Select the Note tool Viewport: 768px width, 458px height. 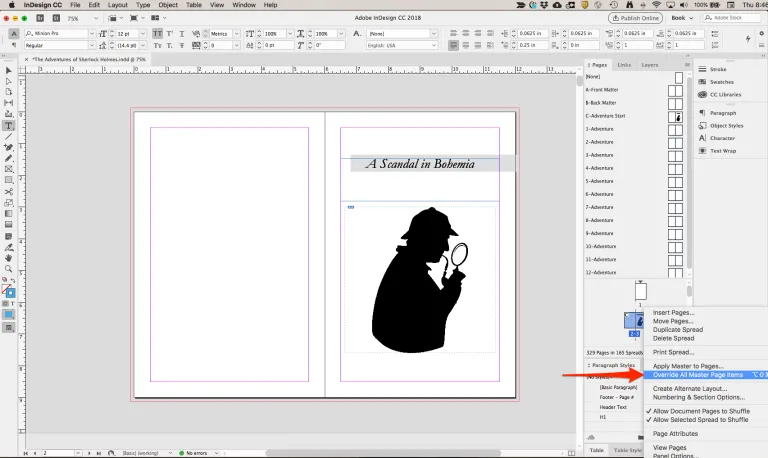pos(8,237)
